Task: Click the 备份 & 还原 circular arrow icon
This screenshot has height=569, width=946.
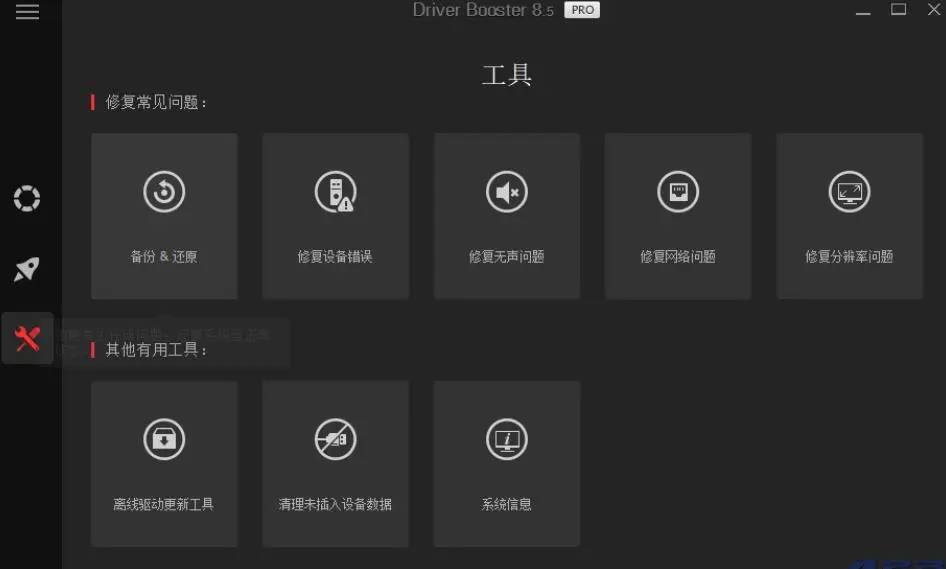Action: pos(164,192)
